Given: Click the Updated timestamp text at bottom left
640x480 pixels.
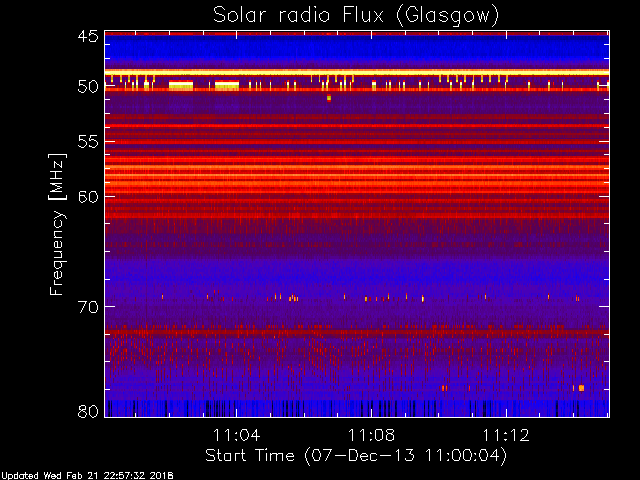Looking at the screenshot, I should tap(87, 476).
